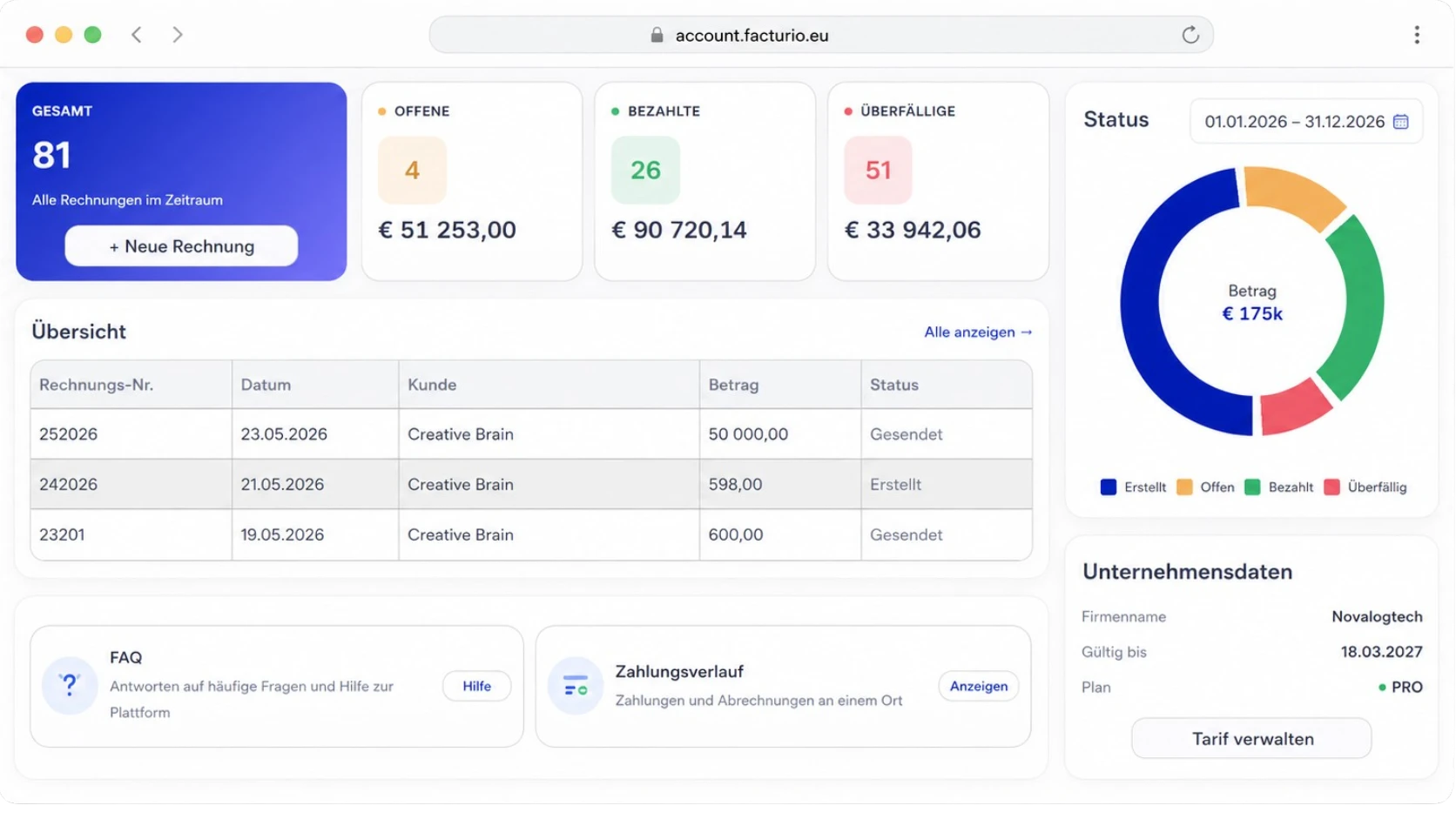Reload the page with refresh icon
Viewport: 1456px width, 819px height.
click(x=1190, y=35)
